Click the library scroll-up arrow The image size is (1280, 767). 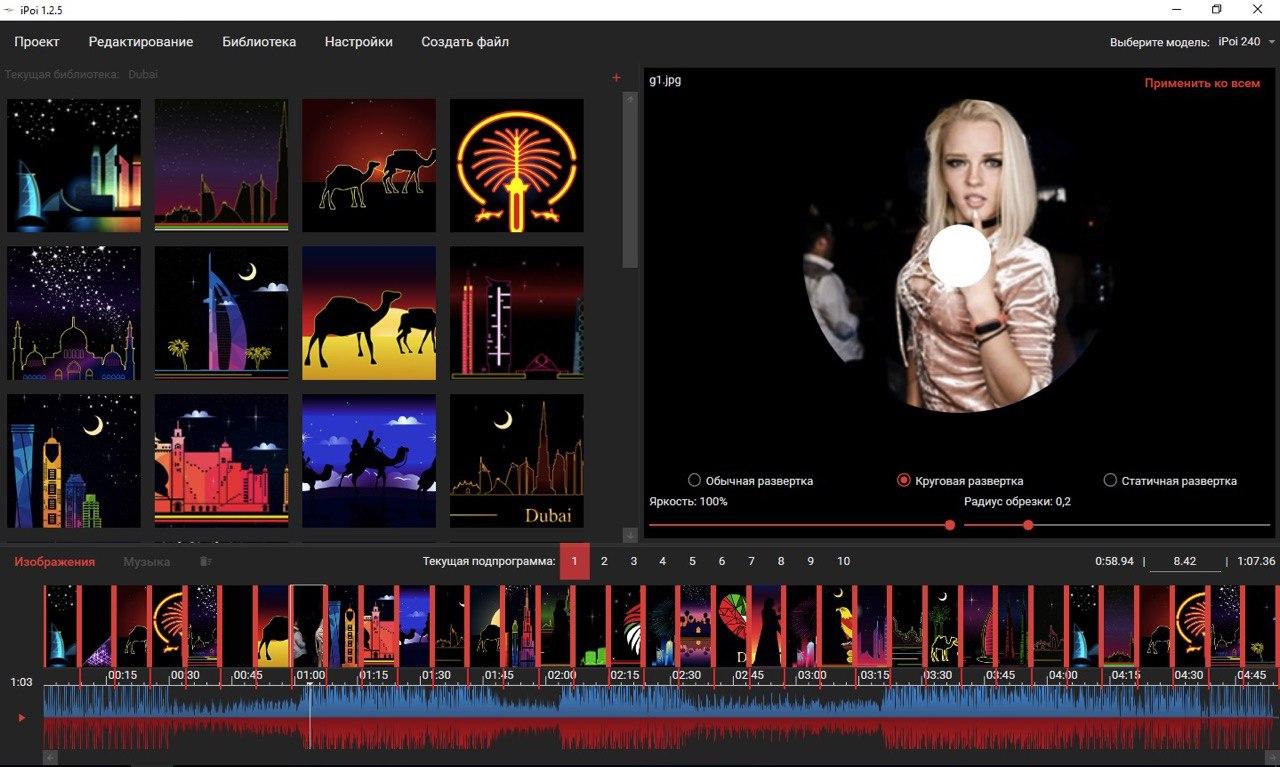[630, 99]
